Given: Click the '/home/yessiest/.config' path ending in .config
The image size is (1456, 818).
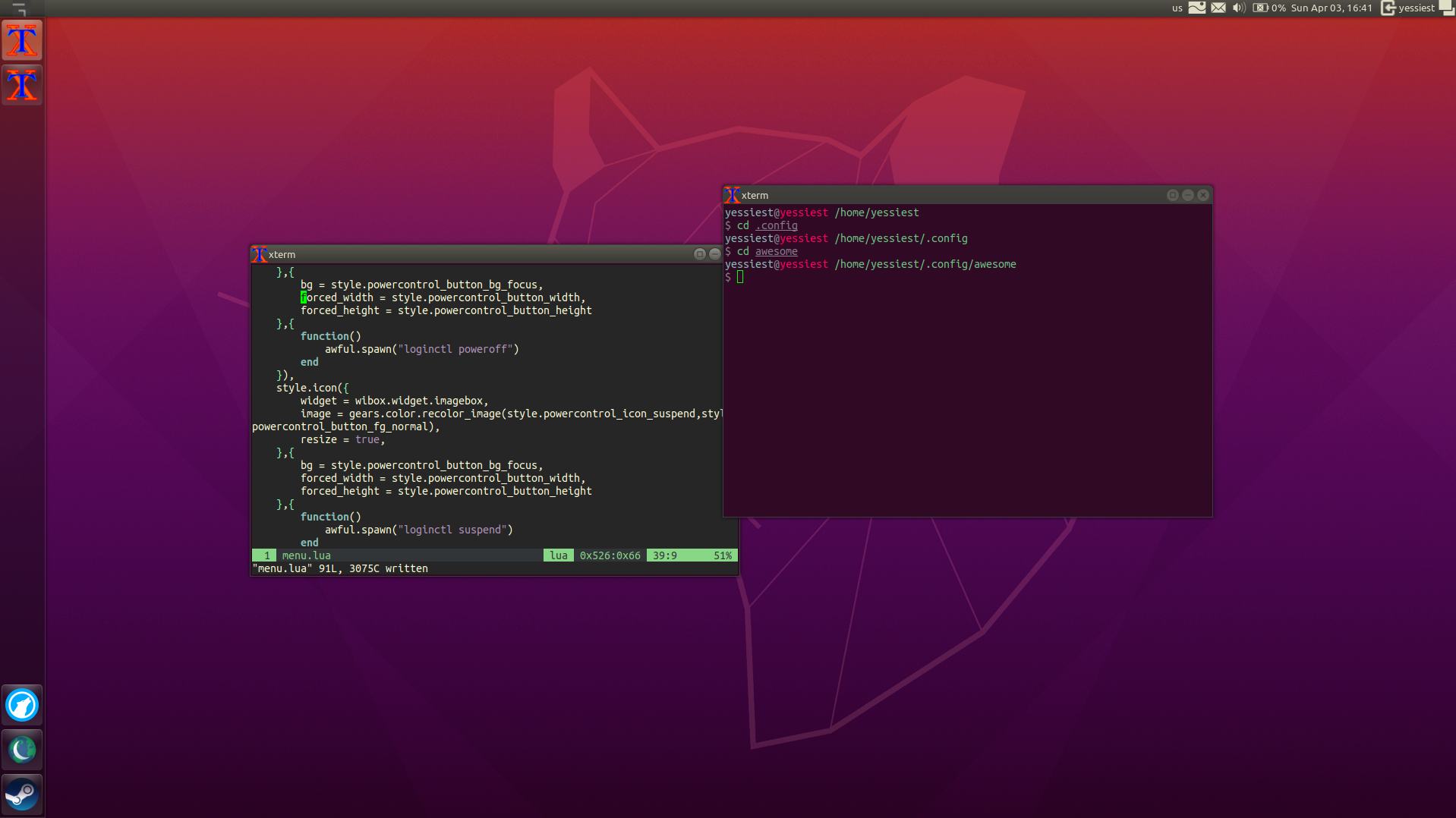Looking at the screenshot, I should click(x=901, y=238).
